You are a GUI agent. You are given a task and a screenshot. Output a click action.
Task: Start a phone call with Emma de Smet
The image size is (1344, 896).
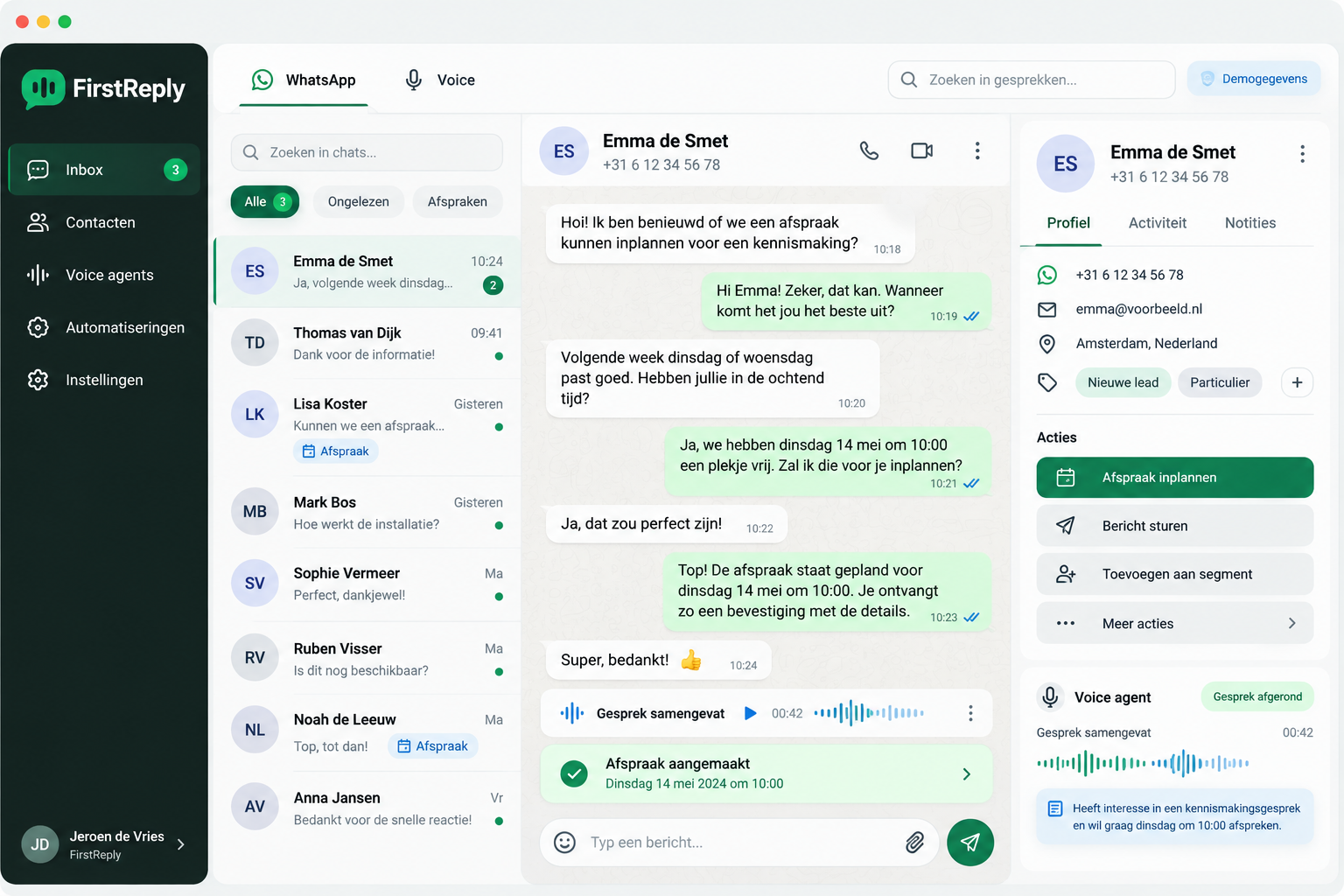(x=869, y=150)
